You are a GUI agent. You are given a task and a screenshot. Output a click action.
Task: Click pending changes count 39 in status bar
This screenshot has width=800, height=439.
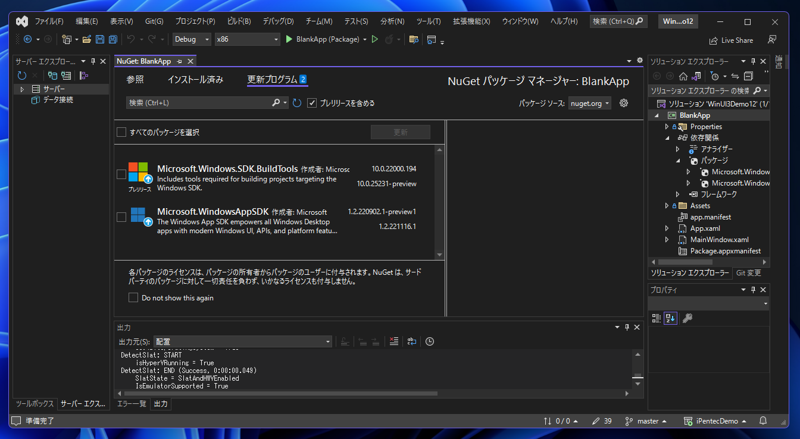coord(602,421)
